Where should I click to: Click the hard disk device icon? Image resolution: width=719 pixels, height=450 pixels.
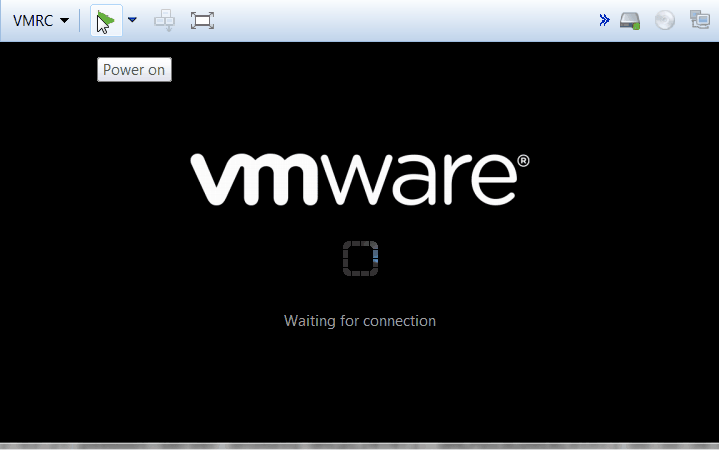point(630,21)
